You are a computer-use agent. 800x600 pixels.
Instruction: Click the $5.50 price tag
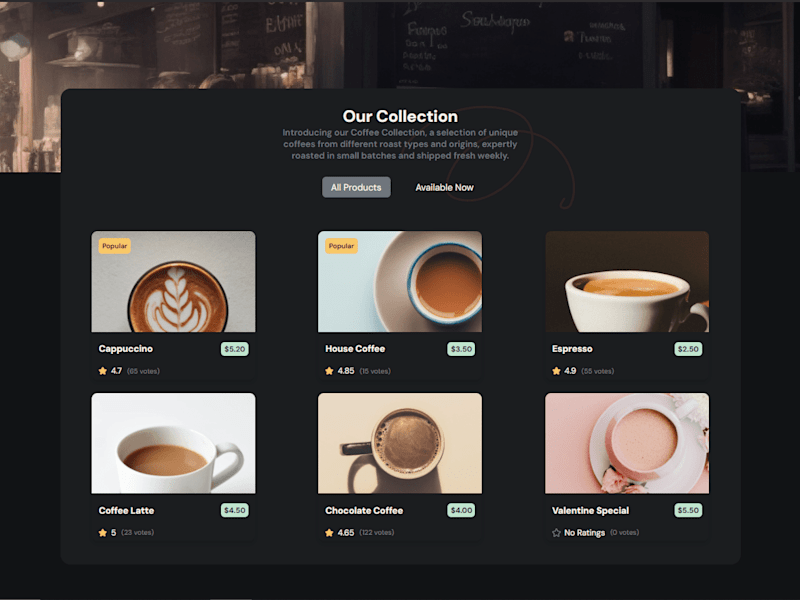pos(688,510)
